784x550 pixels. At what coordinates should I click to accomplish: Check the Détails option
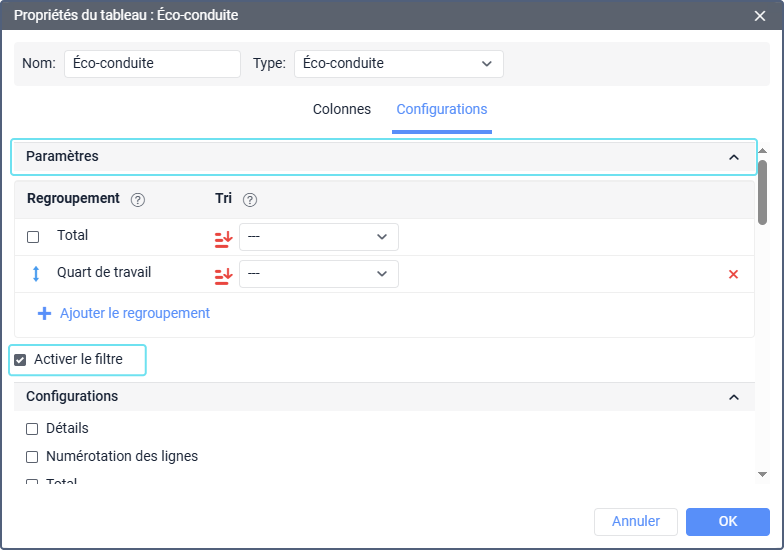pyautogui.click(x=32, y=429)
